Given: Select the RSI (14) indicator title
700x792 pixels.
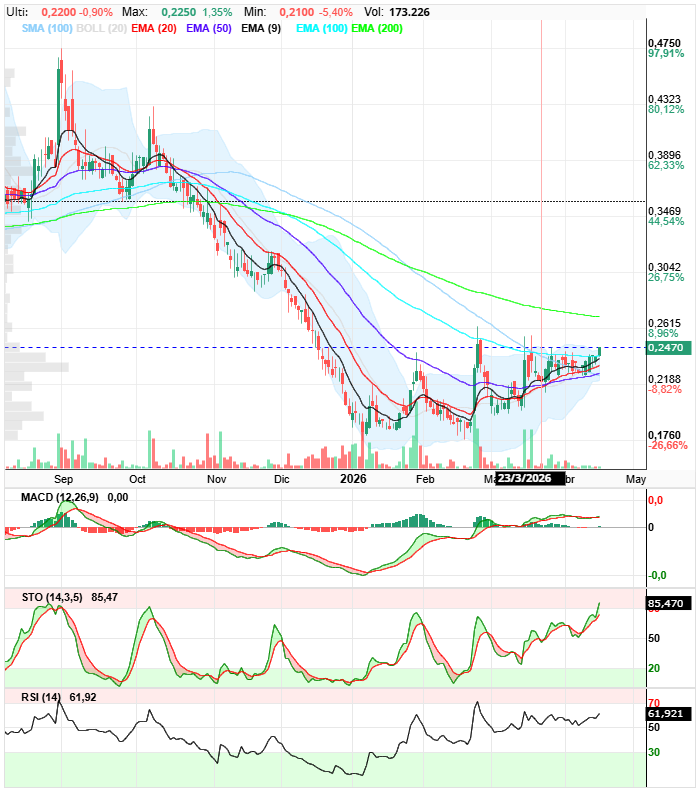Looking at the screenshot, I should tap(41, 697).
